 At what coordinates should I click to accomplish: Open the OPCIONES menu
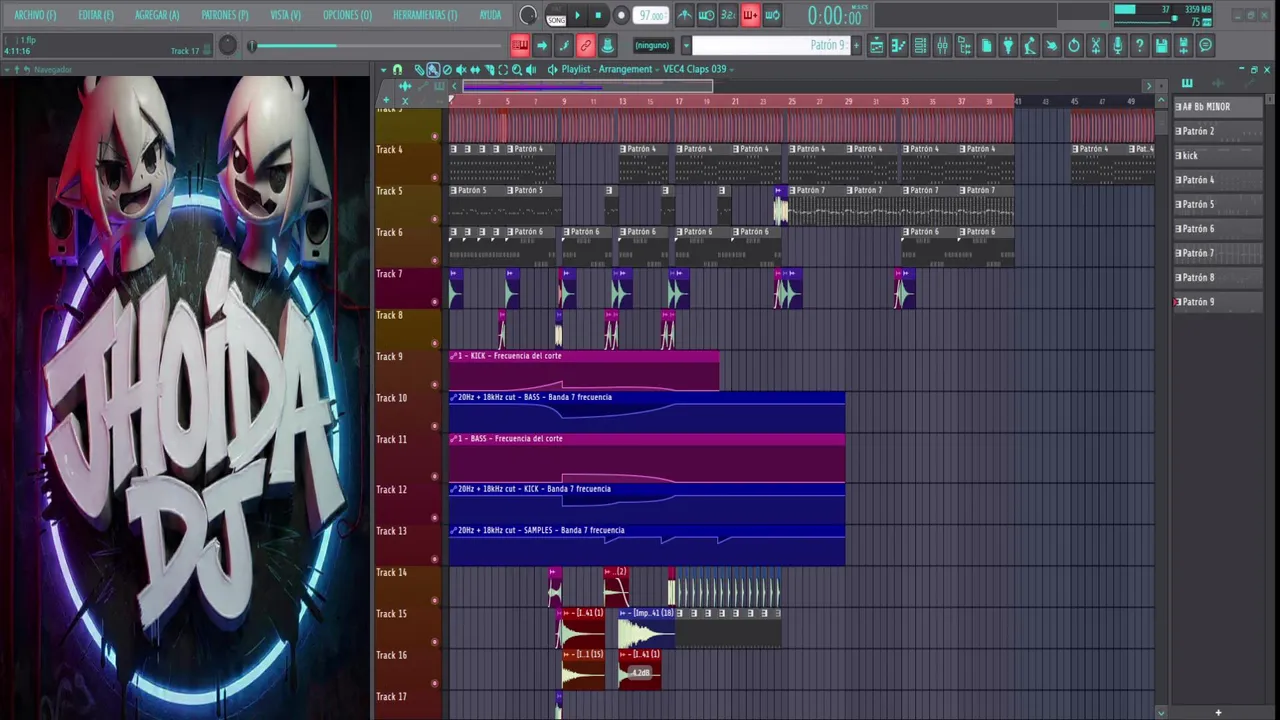[x=347, y=15]
